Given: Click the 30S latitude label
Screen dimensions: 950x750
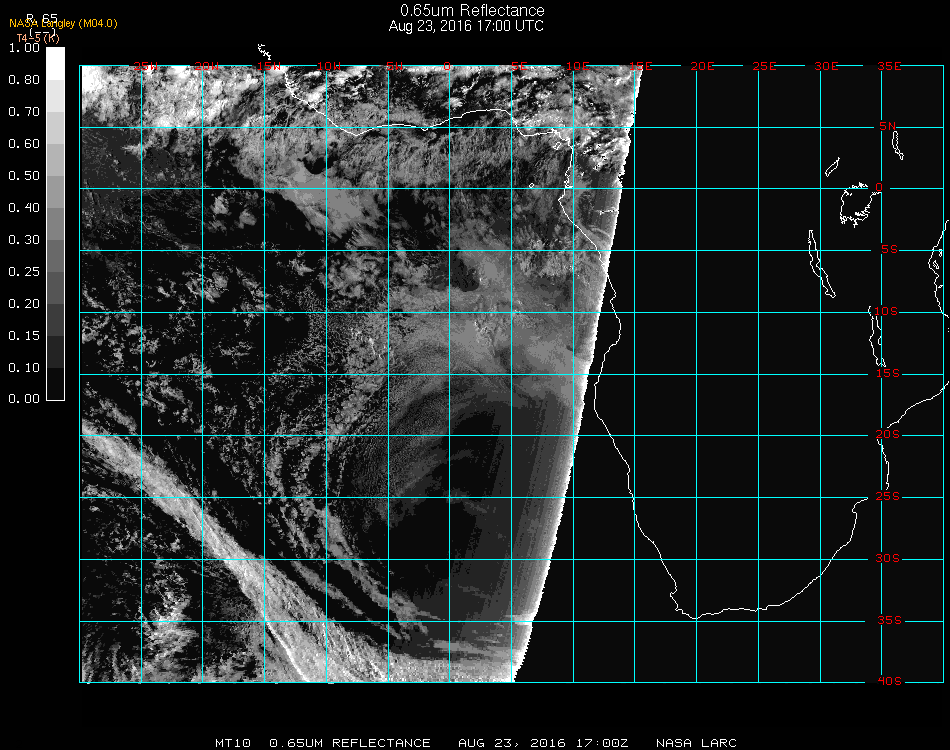Looking at the screenshot, I should coord(888,559).
